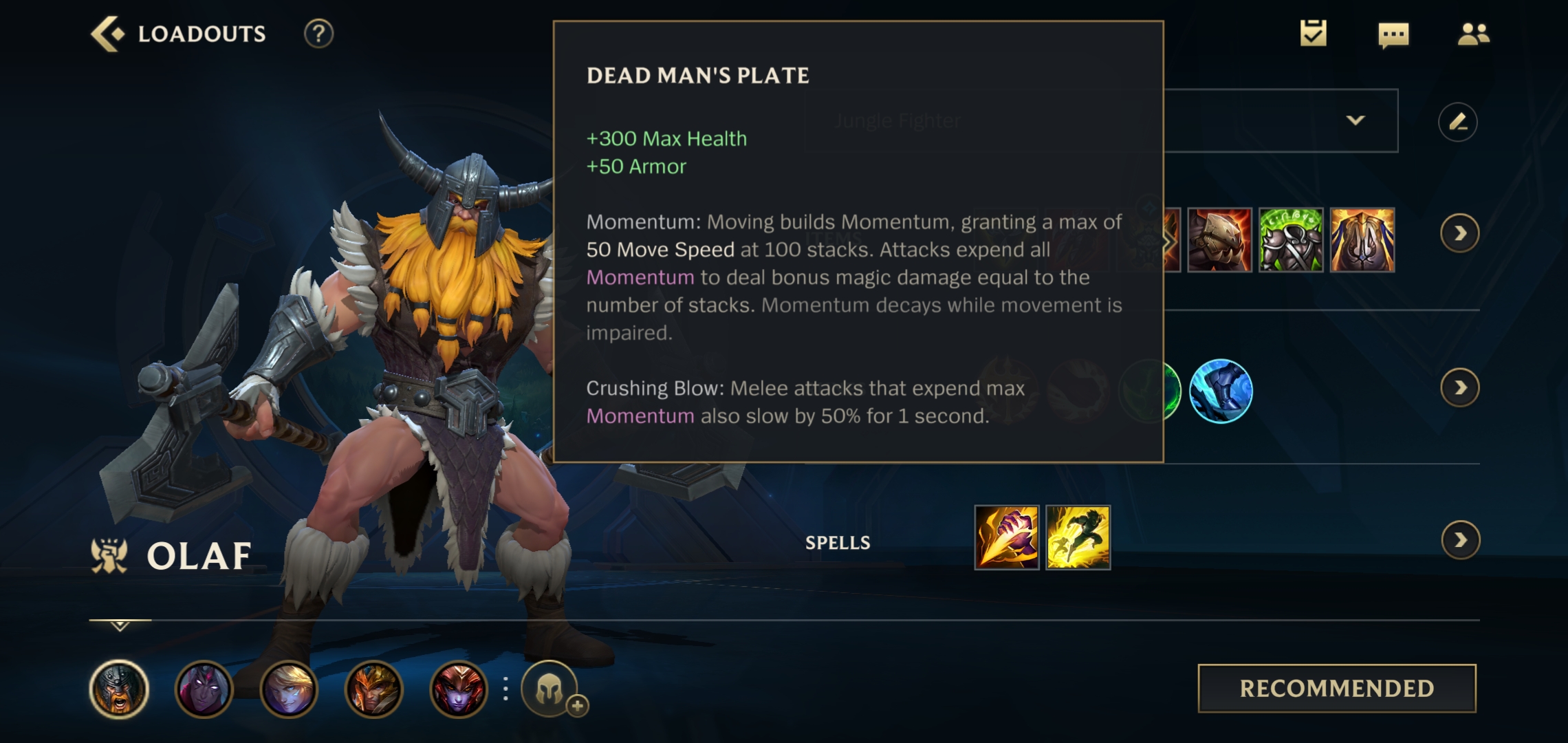Select the green Spirit Visage item icon
The width and height of the screenshot is (1568, 743).
point(1290,239)
